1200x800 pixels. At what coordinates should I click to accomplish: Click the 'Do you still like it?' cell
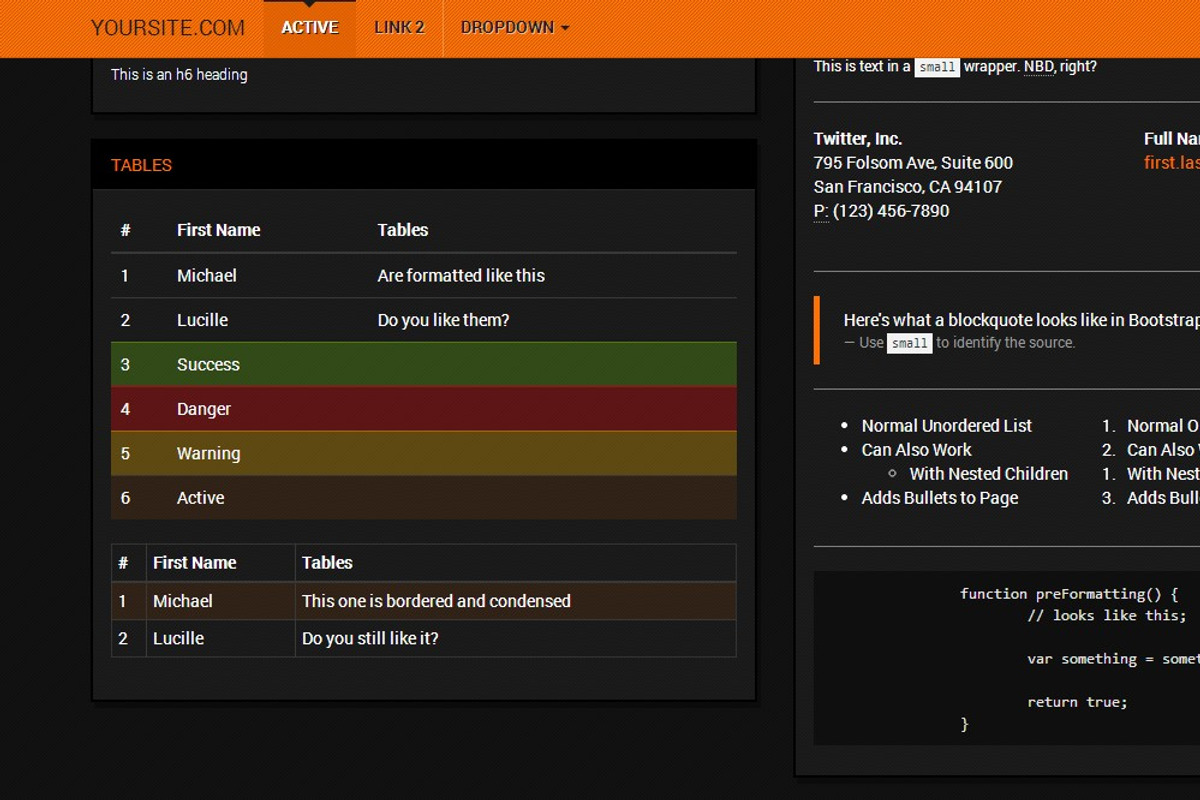(x=370, y=638)
